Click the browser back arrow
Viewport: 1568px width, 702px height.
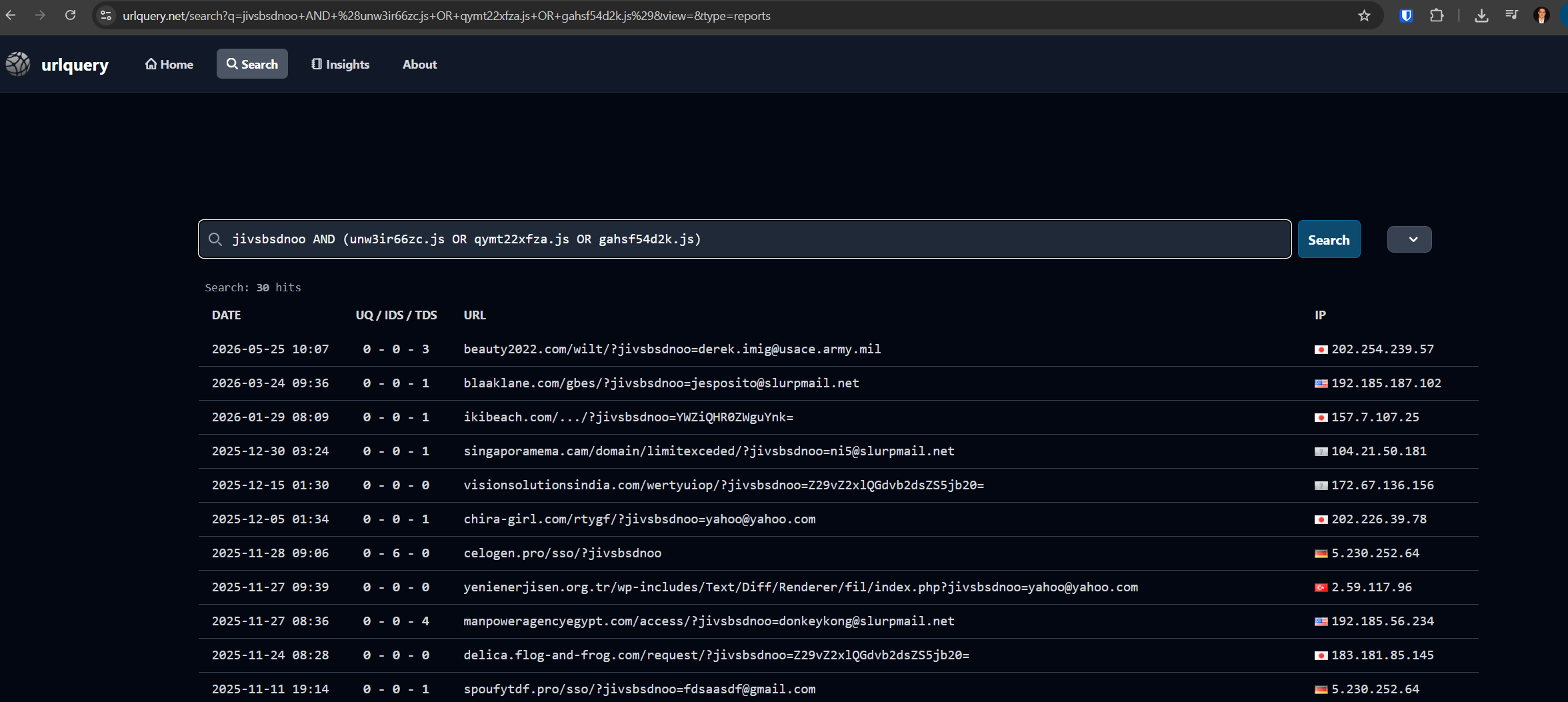click(x=11, y=15)
